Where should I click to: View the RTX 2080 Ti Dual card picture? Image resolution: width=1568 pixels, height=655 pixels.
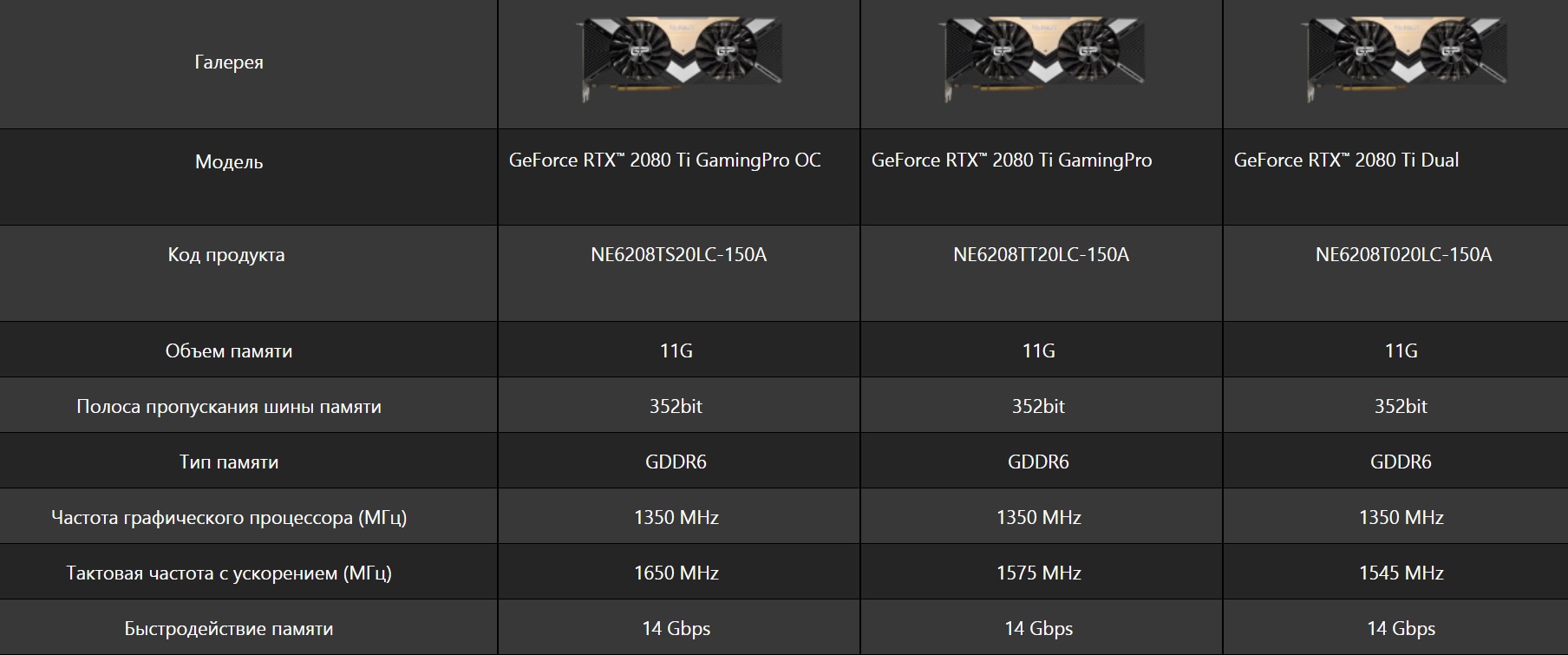pyautogui.click(x=1404, y=58)
